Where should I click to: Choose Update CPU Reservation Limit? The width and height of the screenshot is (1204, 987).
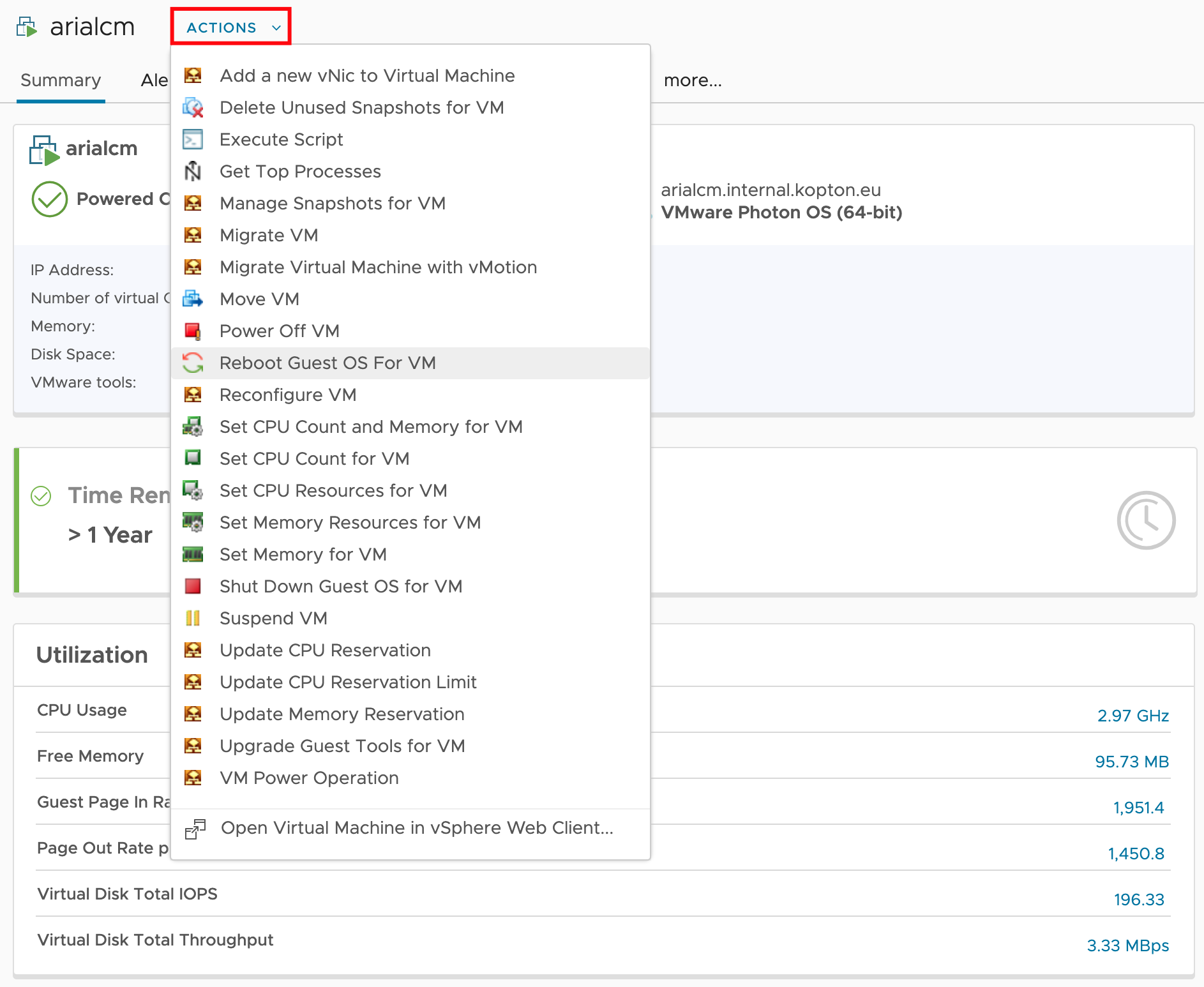pyautogui.click(x=410, y=682)
